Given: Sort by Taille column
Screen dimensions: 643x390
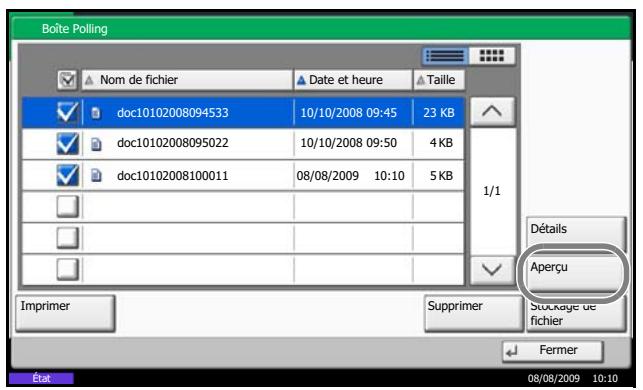Looking at the screenshot, I should pos(439,80).
